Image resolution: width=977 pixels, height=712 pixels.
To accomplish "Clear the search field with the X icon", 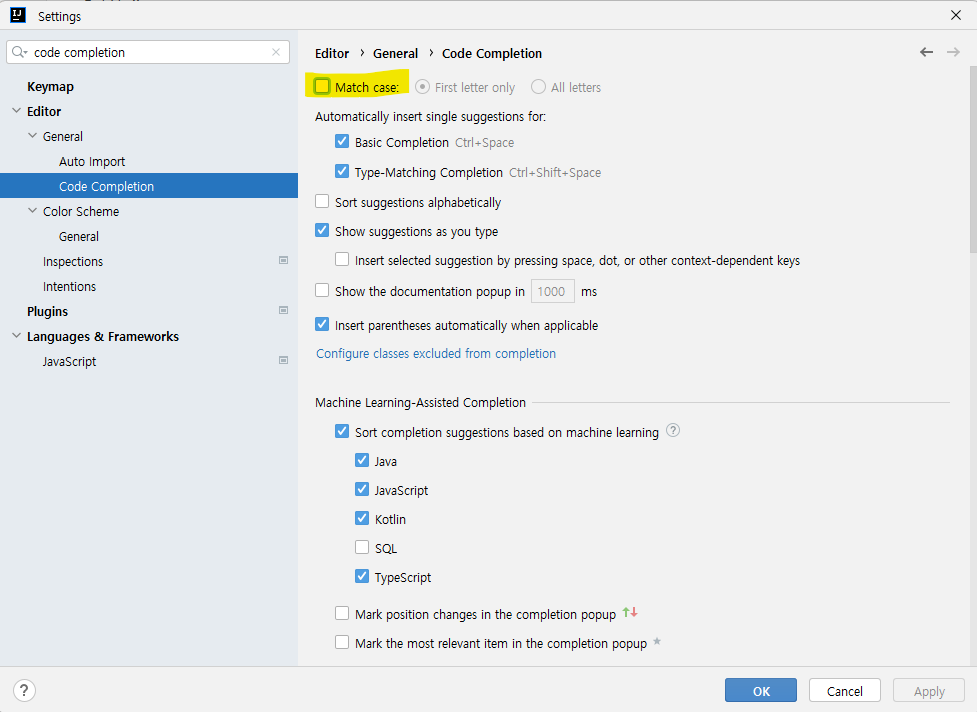I will tap(276, 52).
